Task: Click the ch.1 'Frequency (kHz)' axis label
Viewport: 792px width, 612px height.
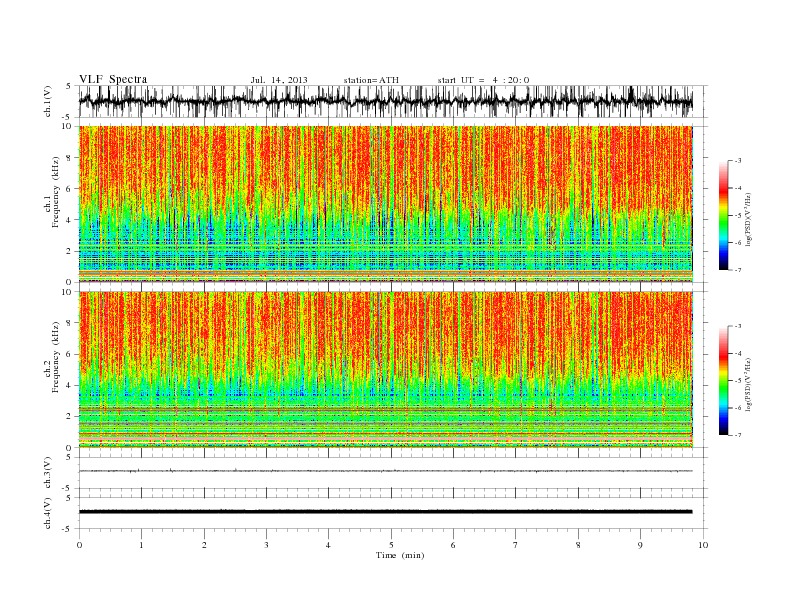Action: 56,192
